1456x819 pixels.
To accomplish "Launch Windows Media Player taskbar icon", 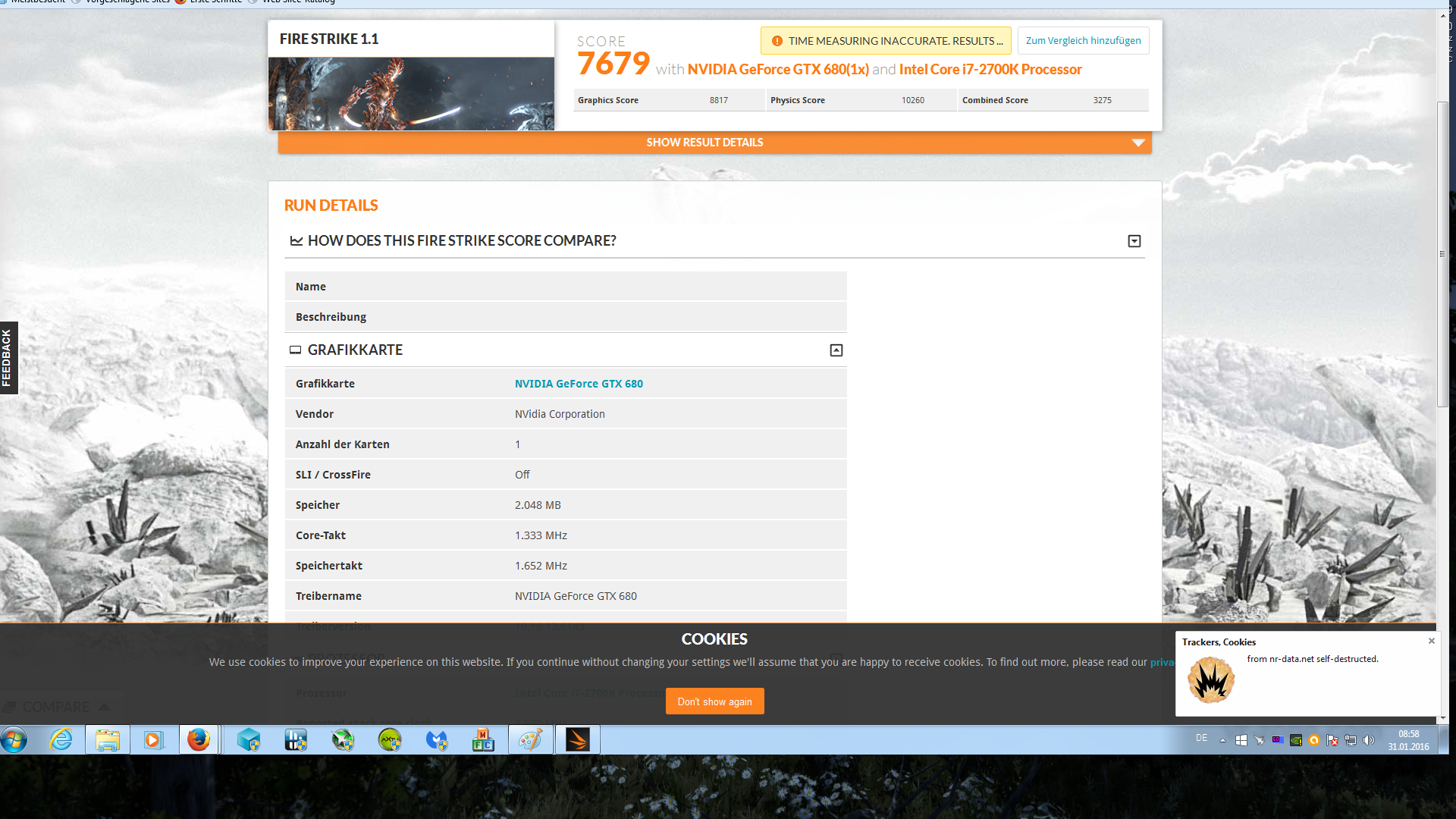I will point(153,739).
